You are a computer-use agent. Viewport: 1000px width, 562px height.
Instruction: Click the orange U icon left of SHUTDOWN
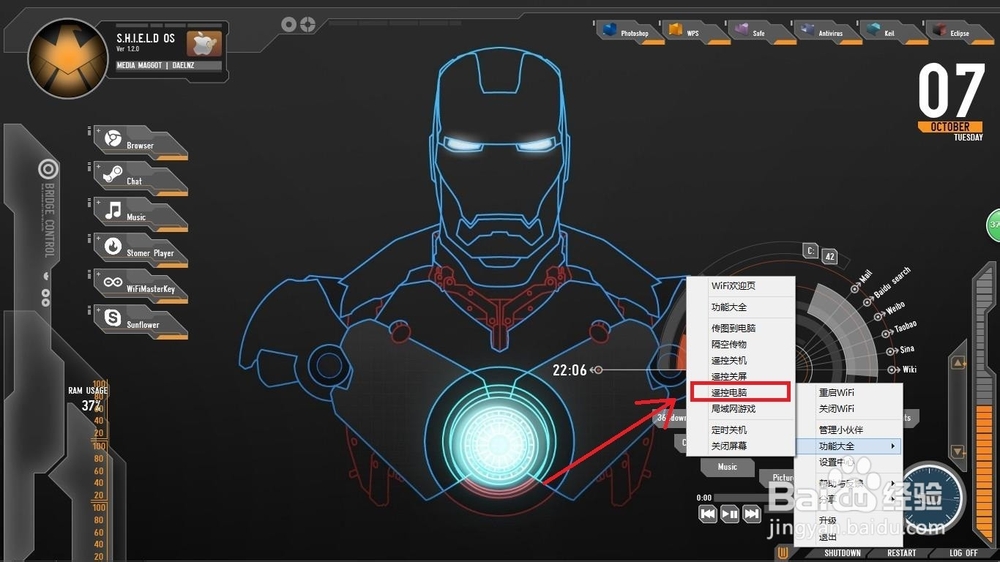point(783,552)
